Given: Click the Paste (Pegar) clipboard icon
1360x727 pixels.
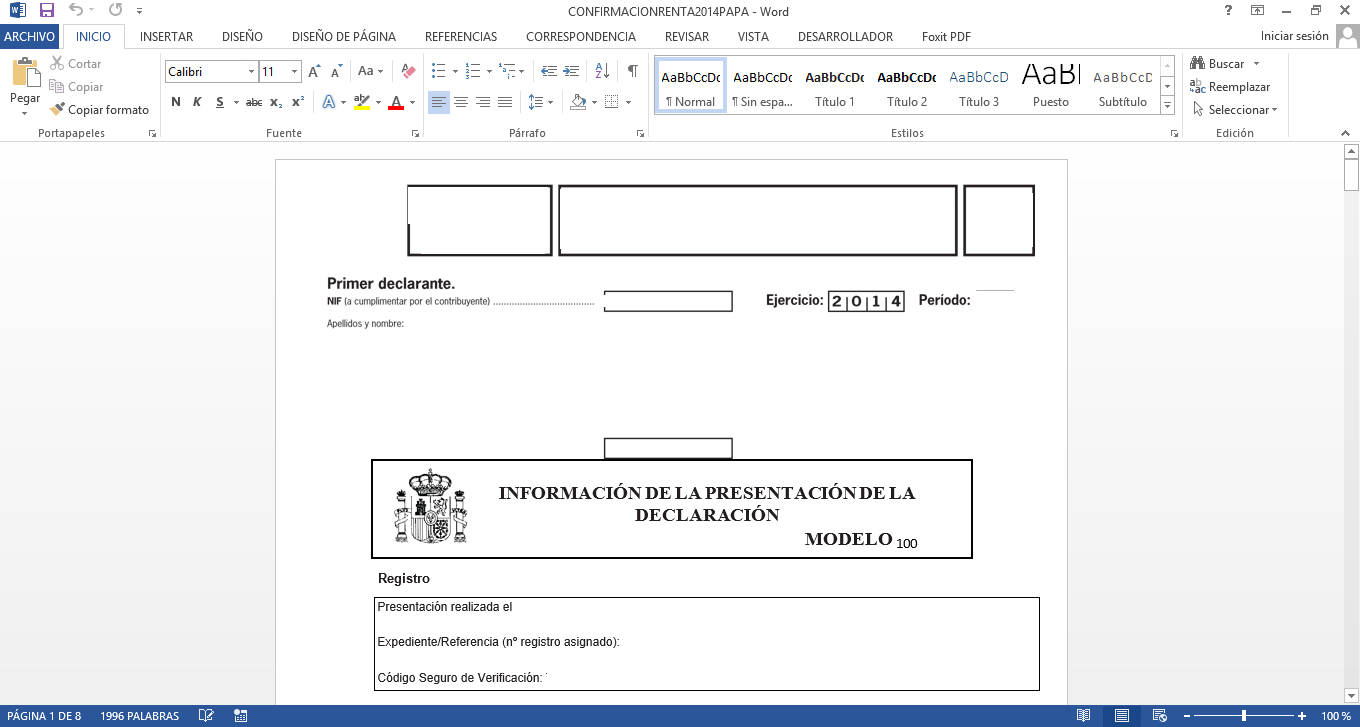Looking at the screenshot, I should pyautogui.click(x=25, y=73).
